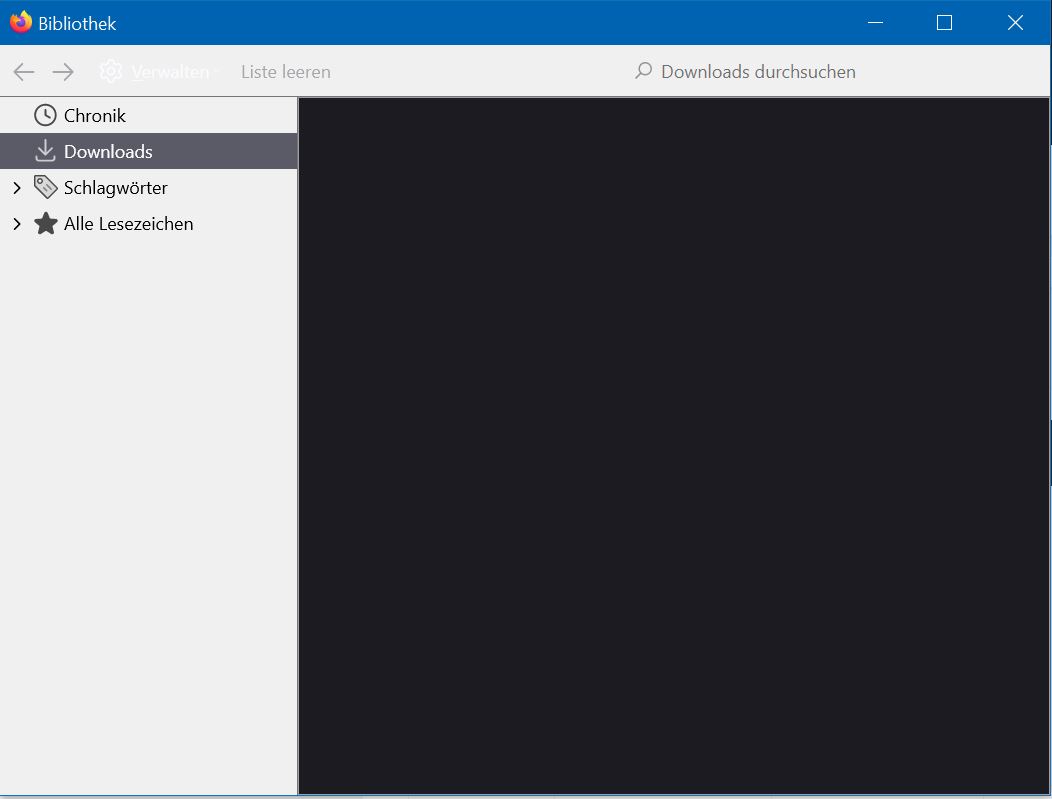
Task: Click the Liste leeren button
Action: [x=286, y=72]
